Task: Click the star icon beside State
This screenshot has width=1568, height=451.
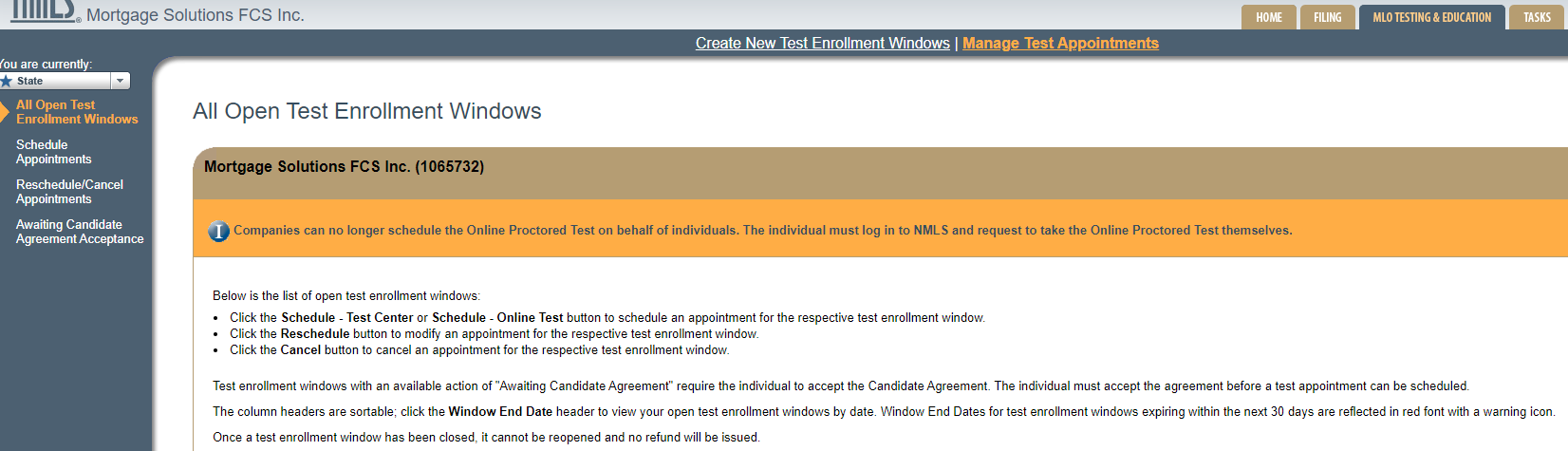Action: [7, 81]
